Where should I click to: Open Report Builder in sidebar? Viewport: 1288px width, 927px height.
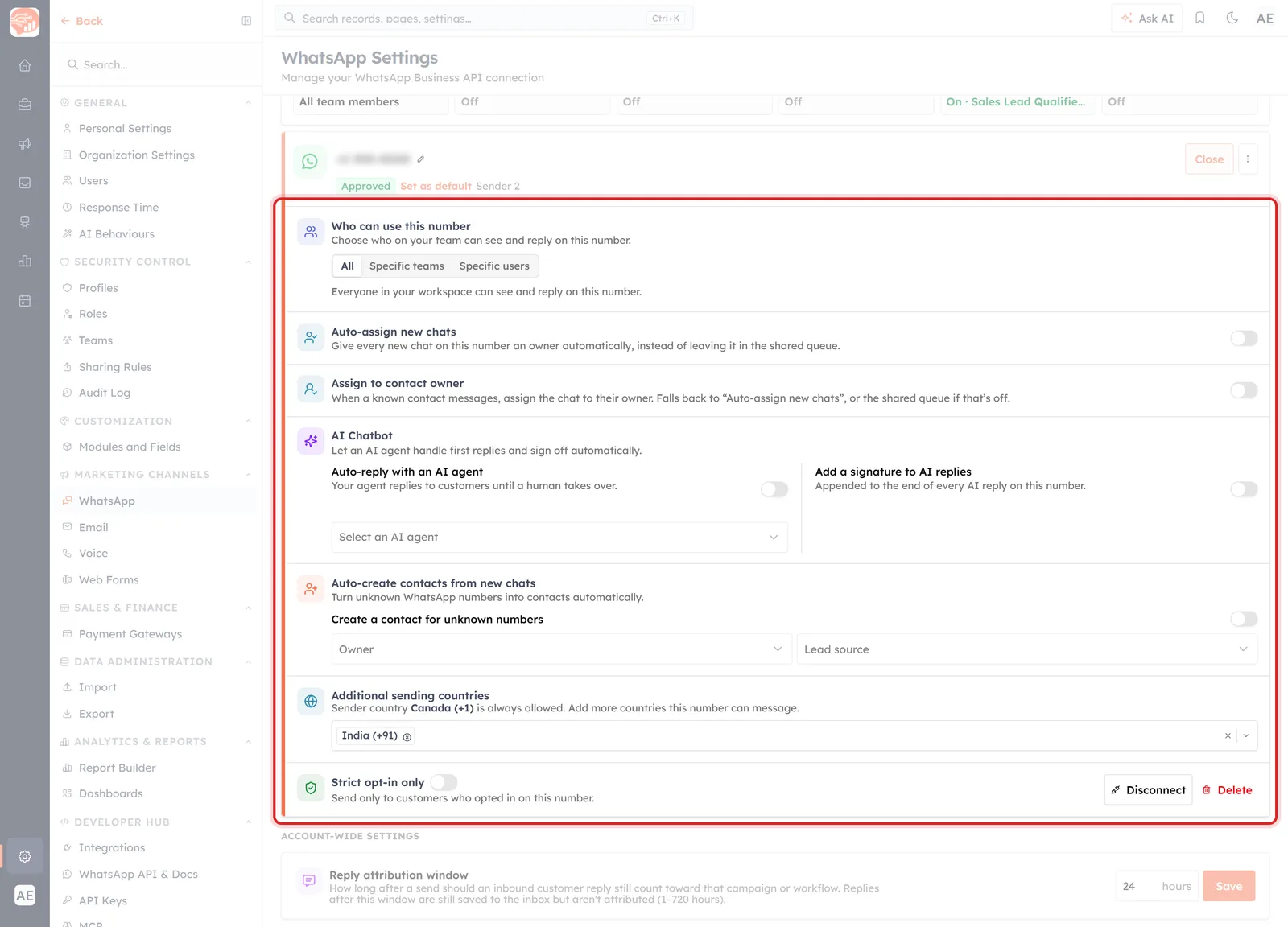(x=117, y=768)
